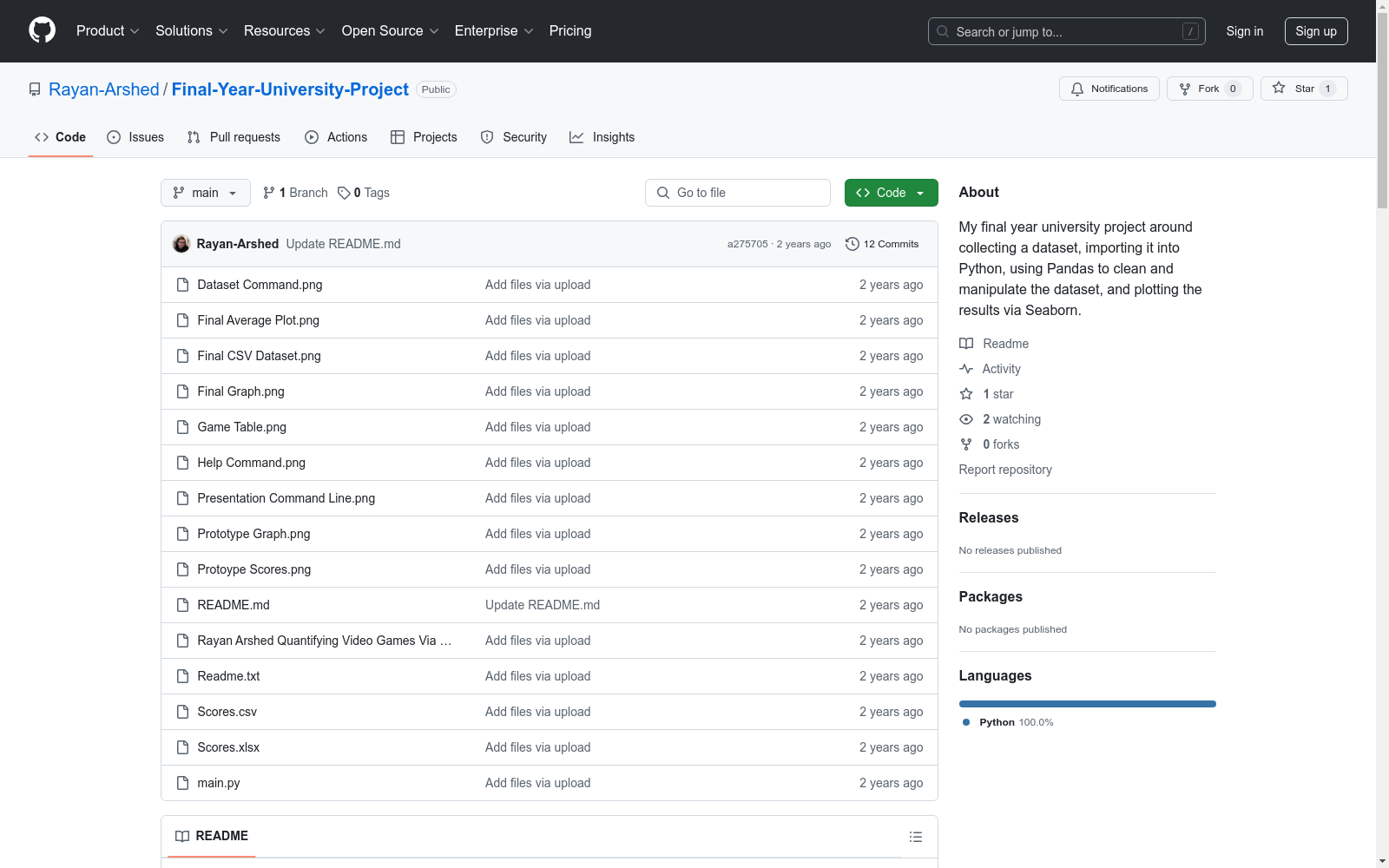Click the tag icon next to 0 Tags
This screenshot has width=1389, height=868.
[x=344, y=193]
